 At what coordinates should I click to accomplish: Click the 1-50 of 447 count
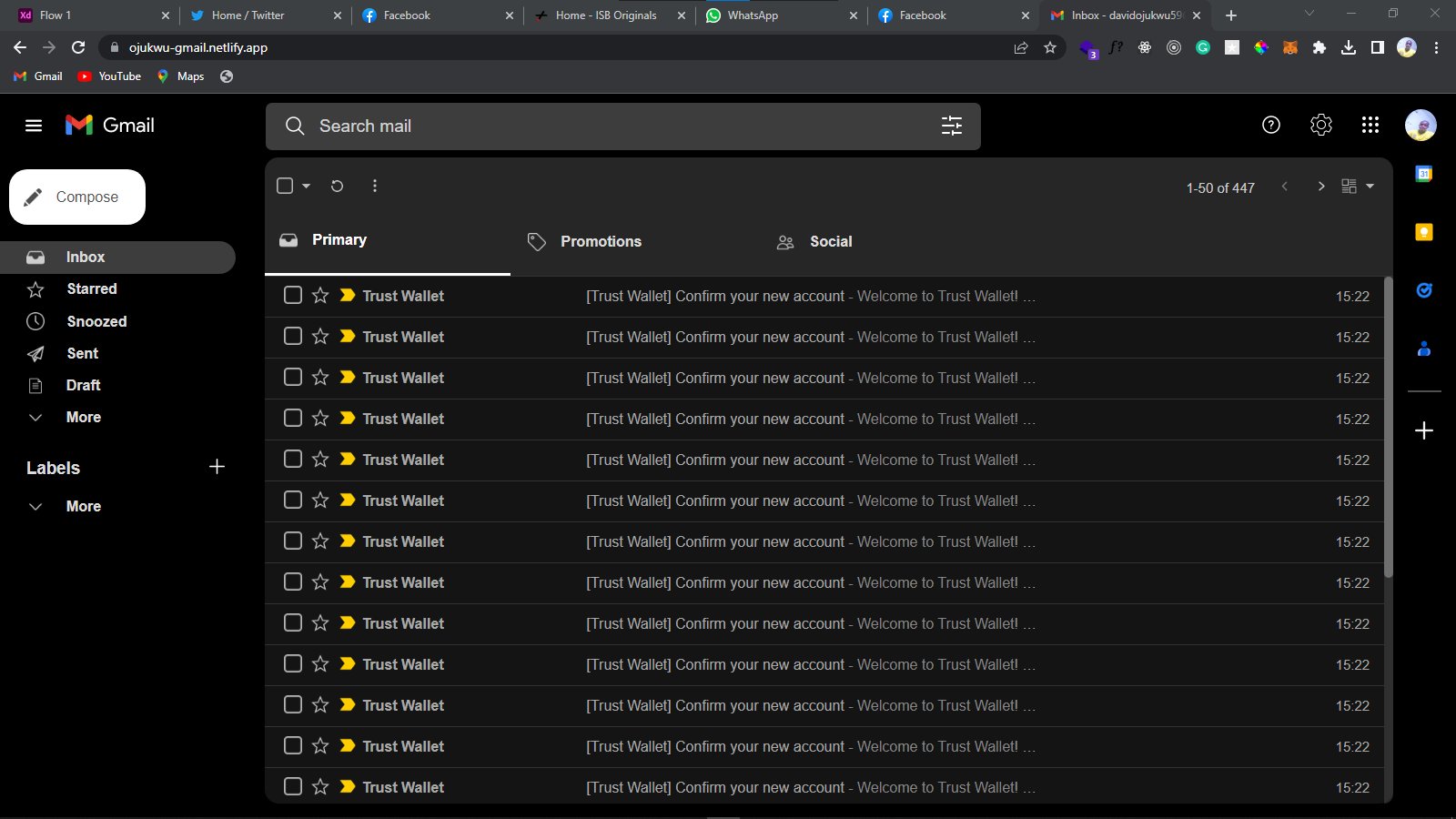pyautogui.click(x=1220, y=187)
